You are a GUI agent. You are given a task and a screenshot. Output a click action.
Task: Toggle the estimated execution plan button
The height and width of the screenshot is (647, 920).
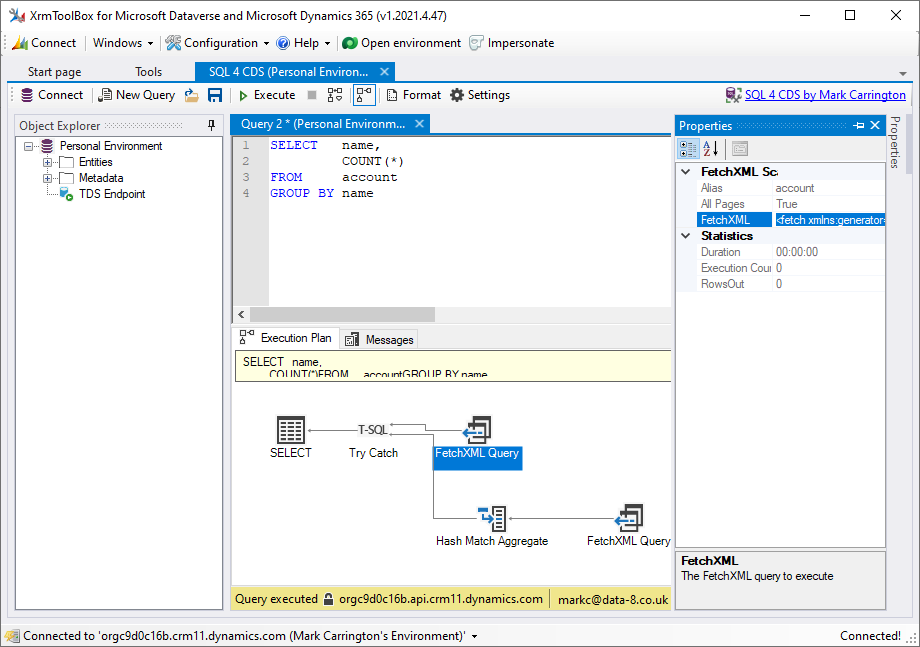pyautogui.click(x=335, y=95)
